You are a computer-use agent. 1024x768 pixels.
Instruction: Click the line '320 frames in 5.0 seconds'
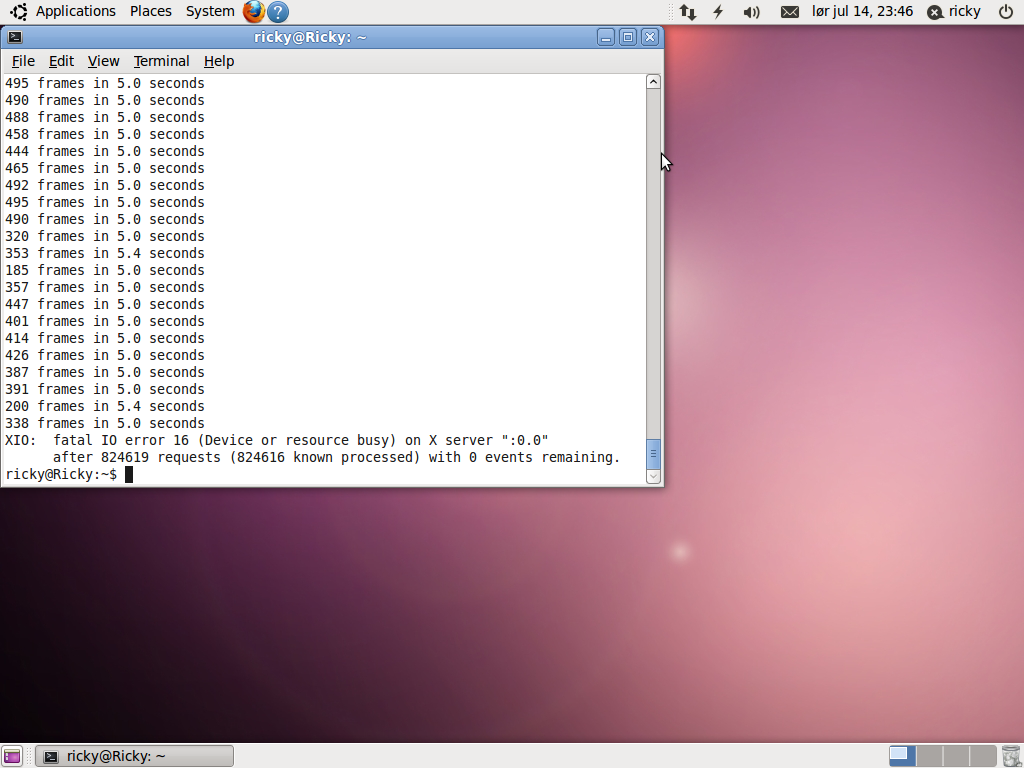click(104, 236)
